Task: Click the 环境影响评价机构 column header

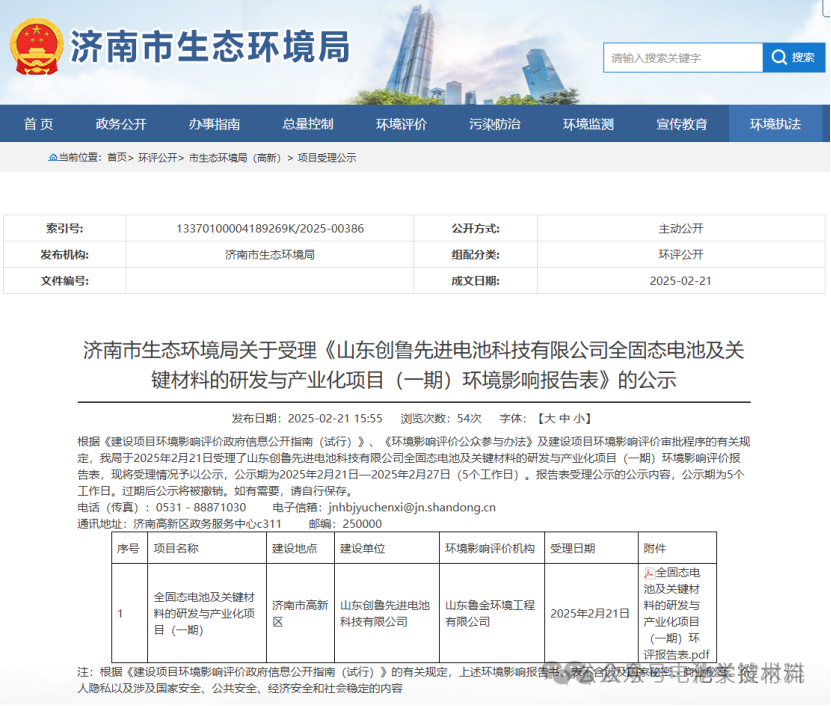Action: 490,548
